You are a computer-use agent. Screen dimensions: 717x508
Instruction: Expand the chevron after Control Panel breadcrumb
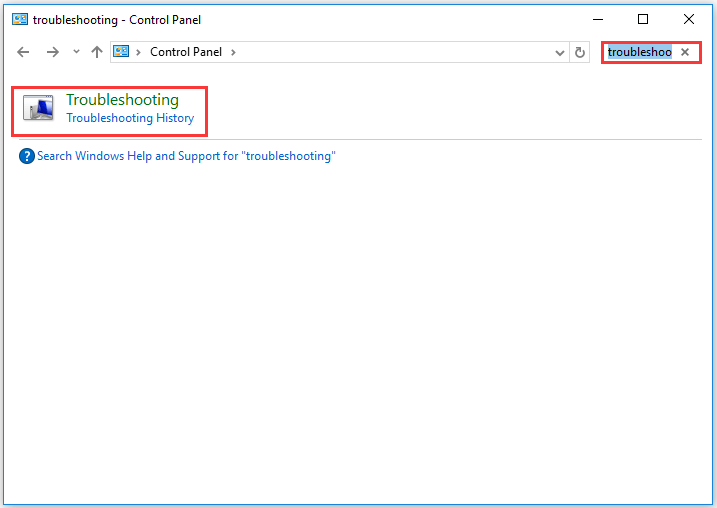tap(233, 52)
